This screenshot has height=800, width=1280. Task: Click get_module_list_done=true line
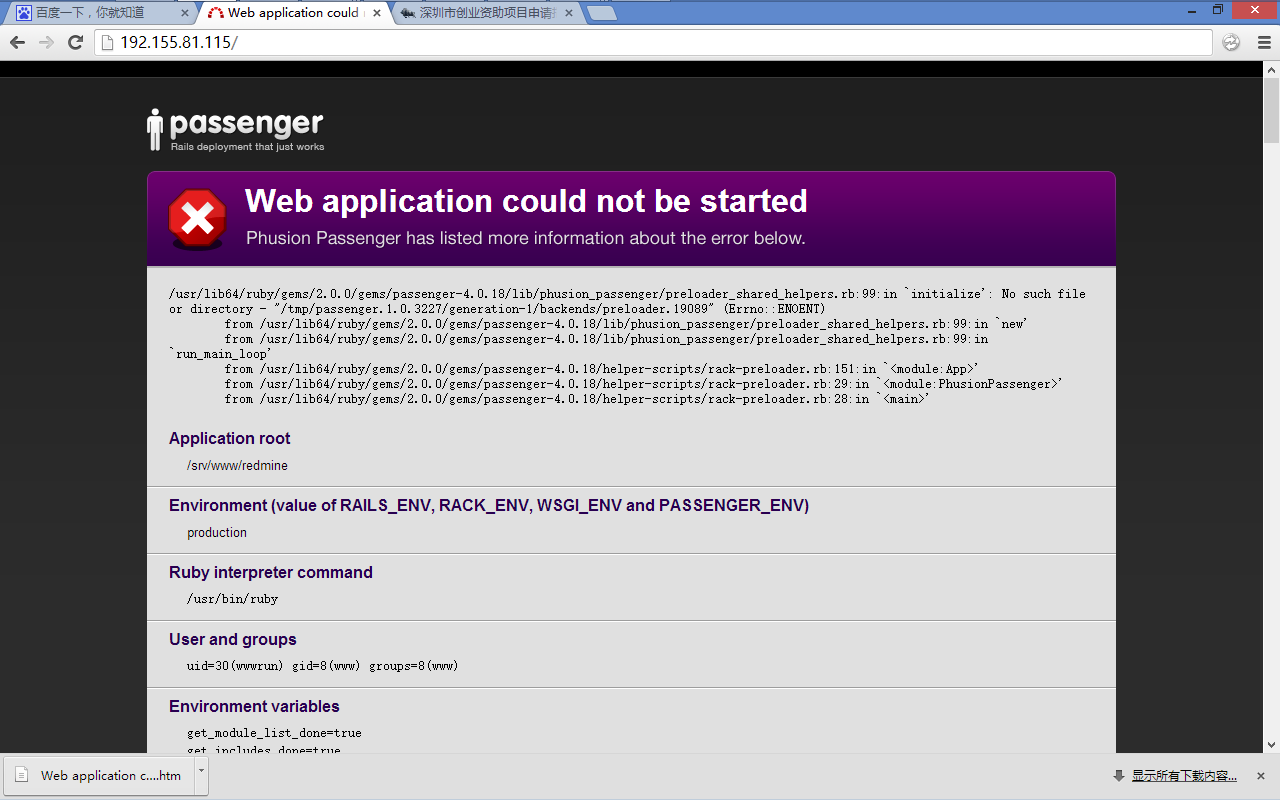(x=274, y=733)
